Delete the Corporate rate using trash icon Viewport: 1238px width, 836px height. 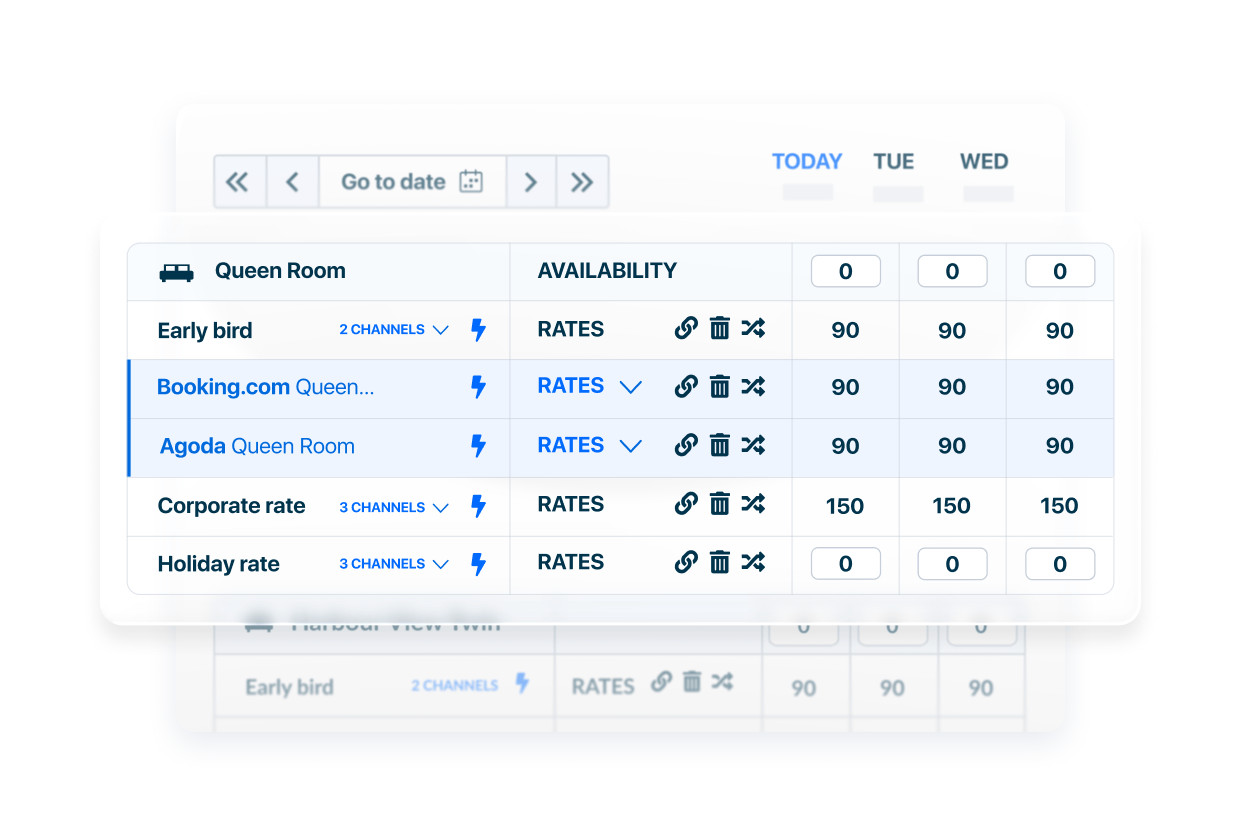pos(719,504)
